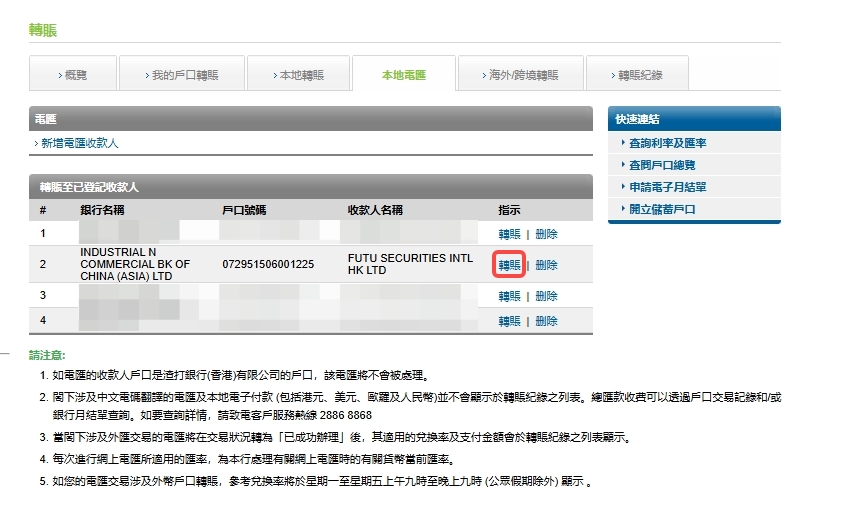Select the 本地電匯 tab
This screenshot has width=849, height=527.
pyautogui.click(x=404, y=75)
